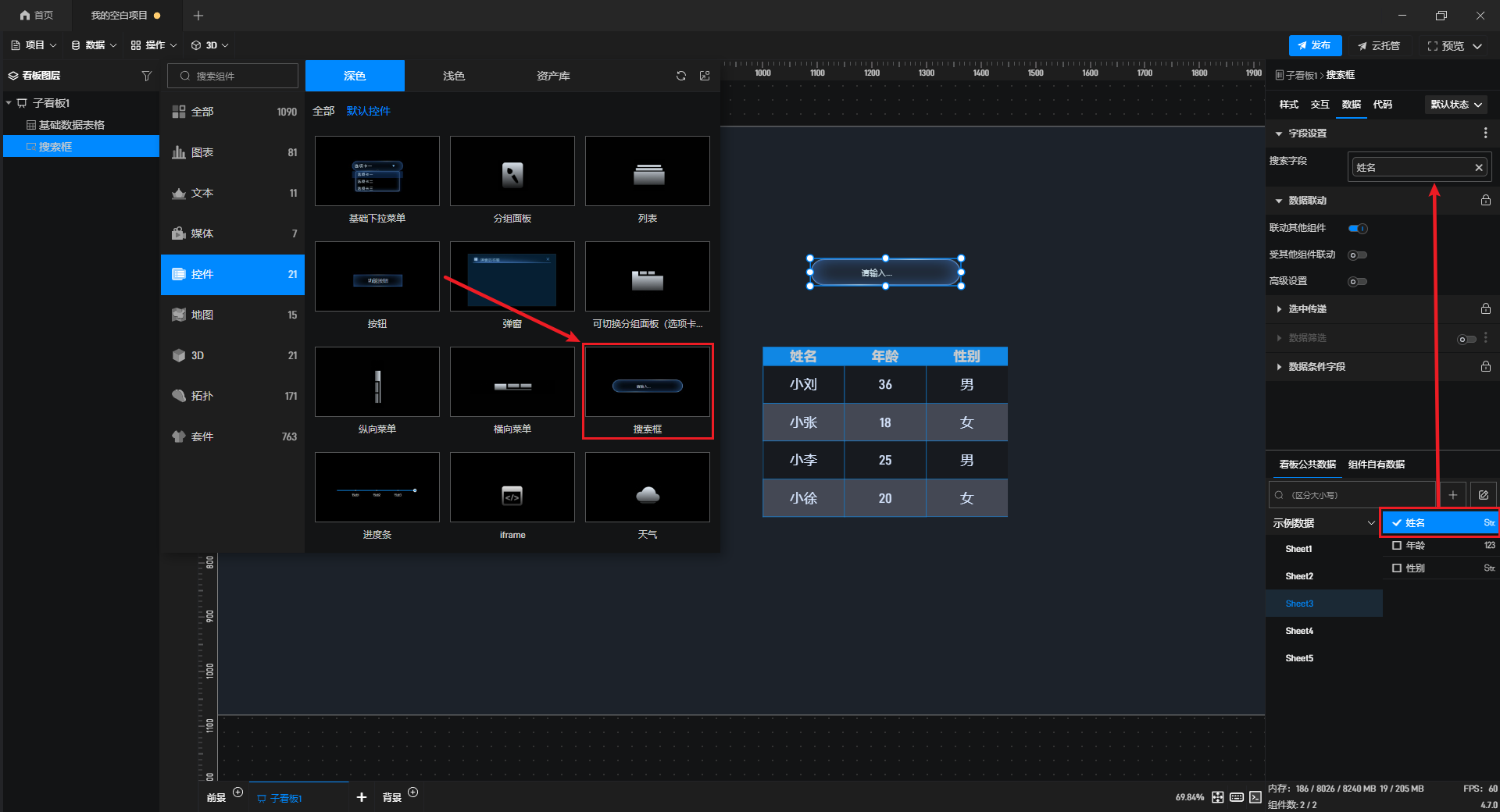Click the 发布 publish button
Screen dimensions: 1500x812
click(x=1315, y=46)
